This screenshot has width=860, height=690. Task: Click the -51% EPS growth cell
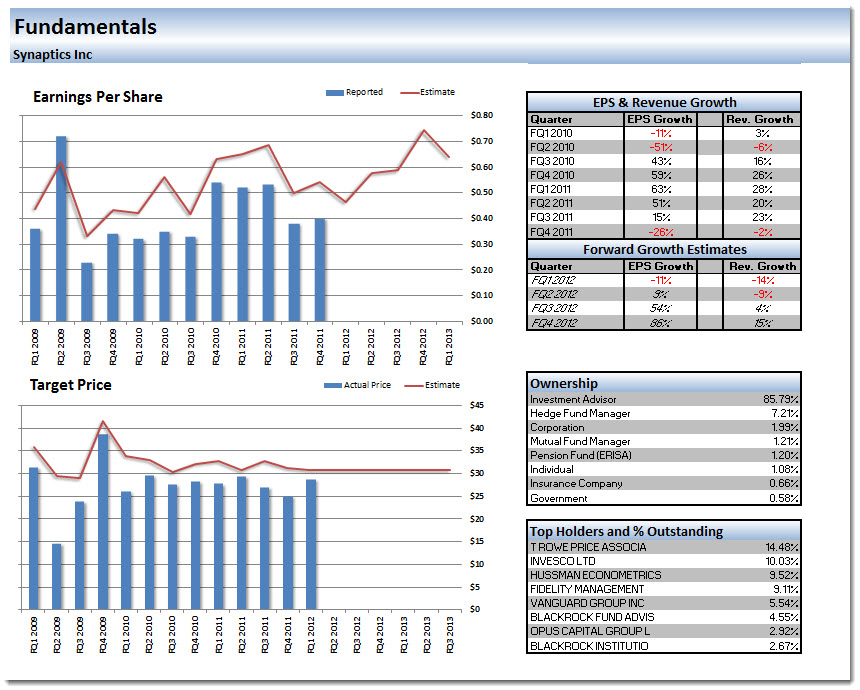661,148
